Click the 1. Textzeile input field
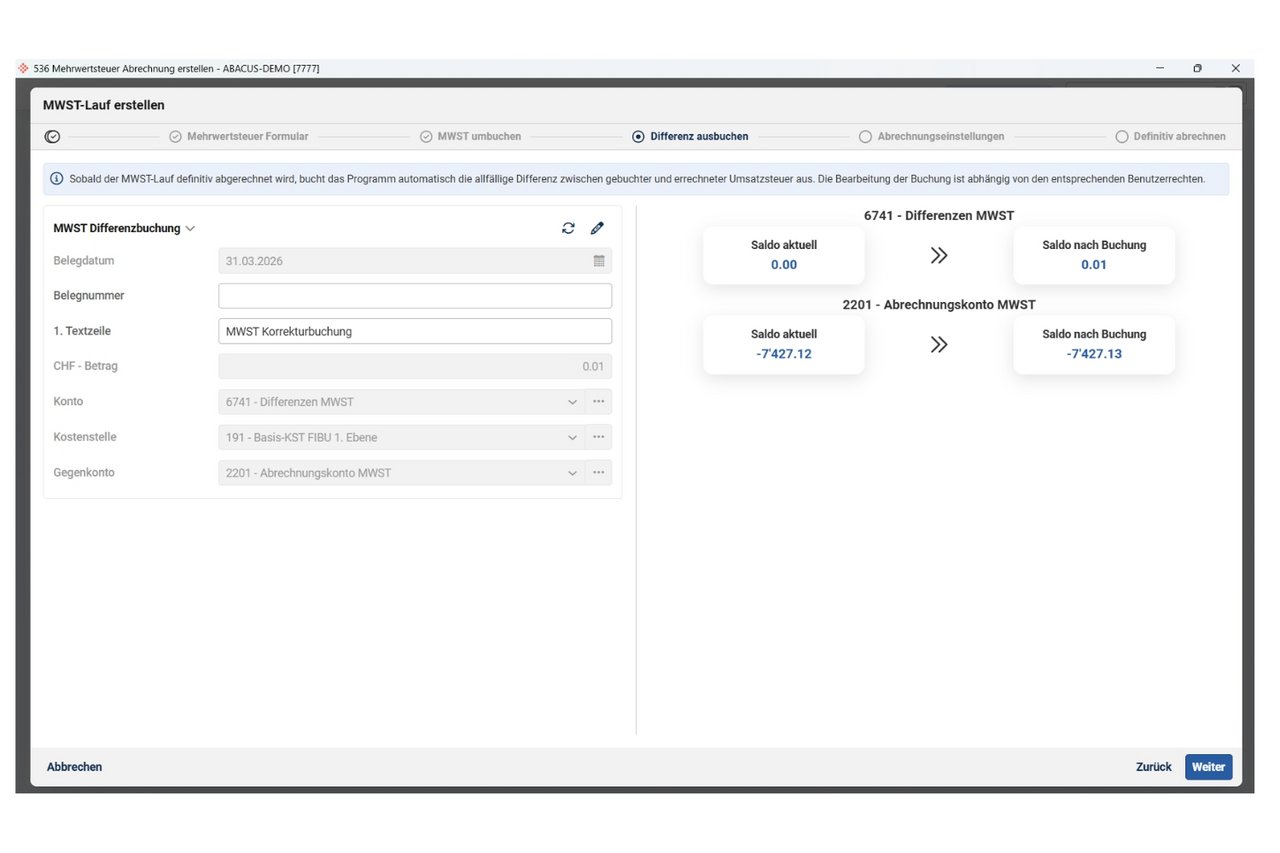 click(x=414, y=331)
